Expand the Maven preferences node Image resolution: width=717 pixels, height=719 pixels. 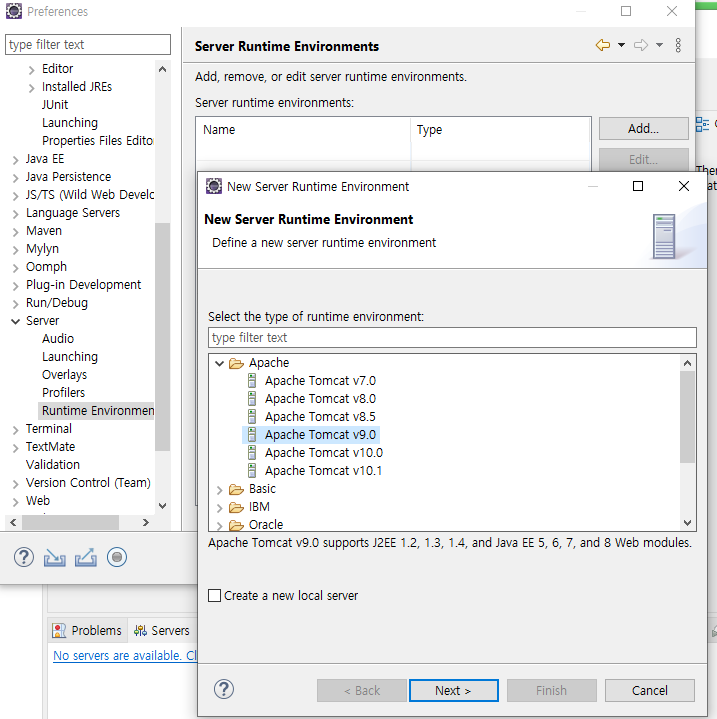point(16,232)
